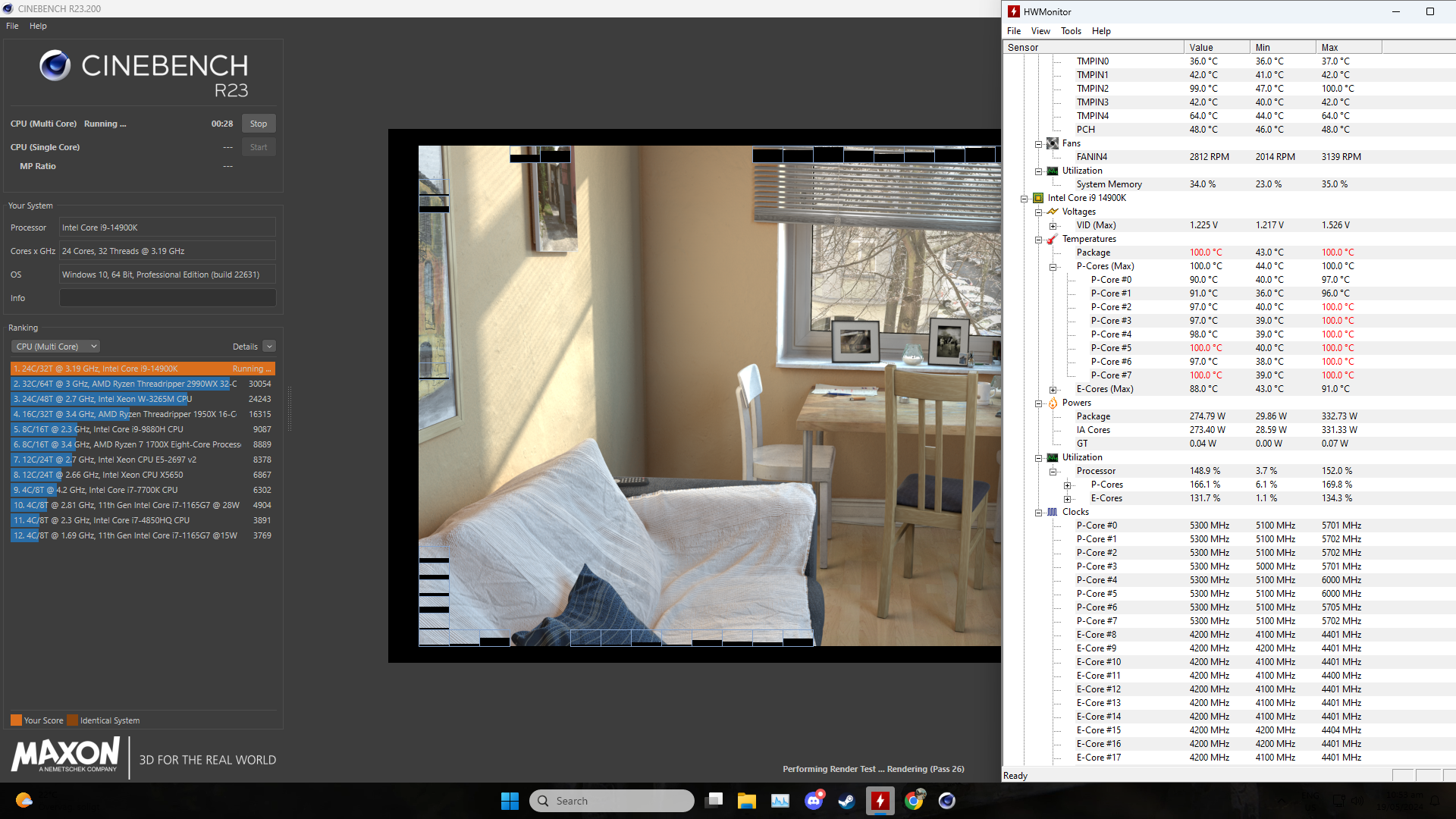
Task: Open Task View from the taskbar
Action: click(714, 801)
